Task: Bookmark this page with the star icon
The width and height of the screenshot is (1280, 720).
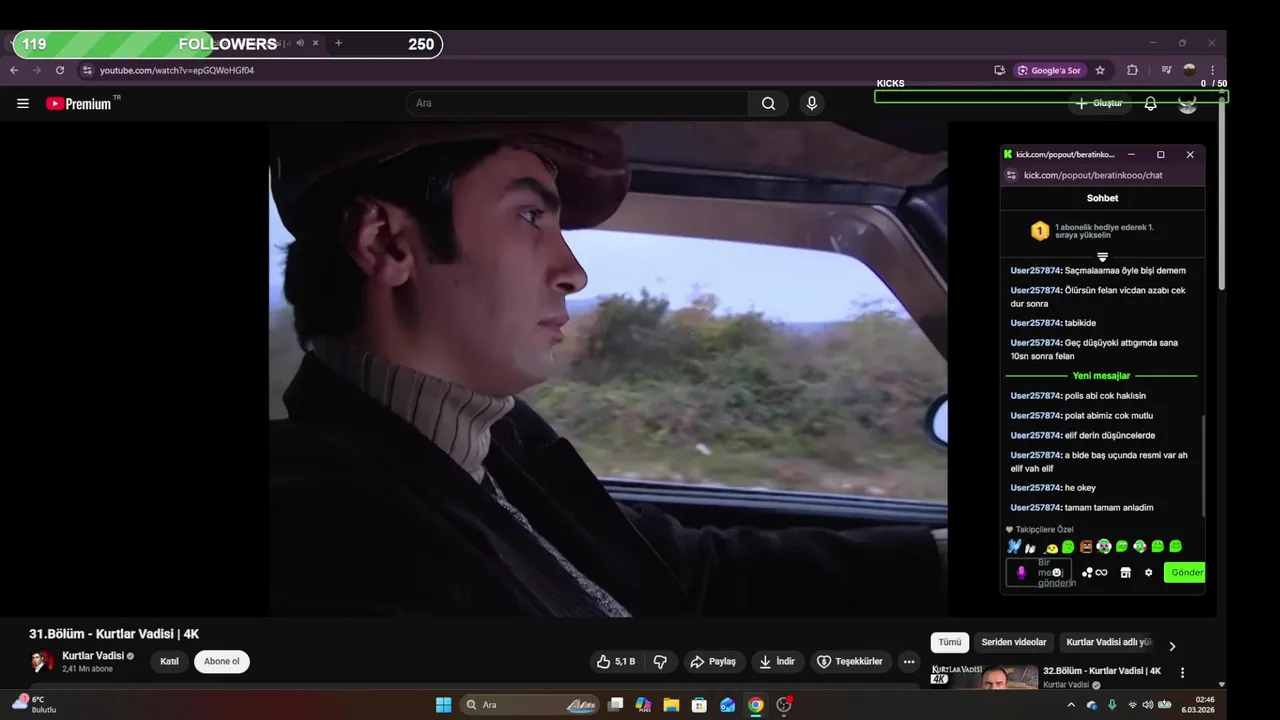Action: pyautogui.click(x=1100, y=70)
